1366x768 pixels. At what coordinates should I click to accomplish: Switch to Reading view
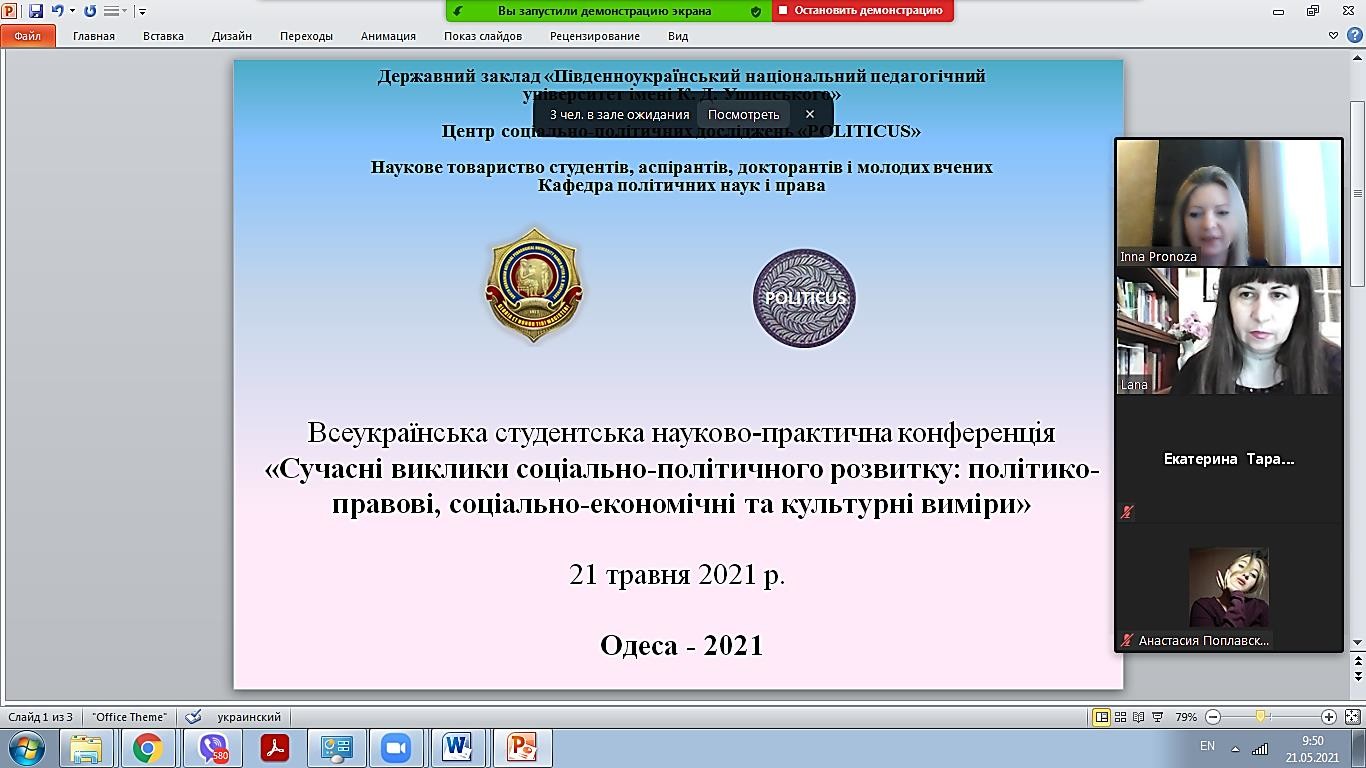(1138, 717)
